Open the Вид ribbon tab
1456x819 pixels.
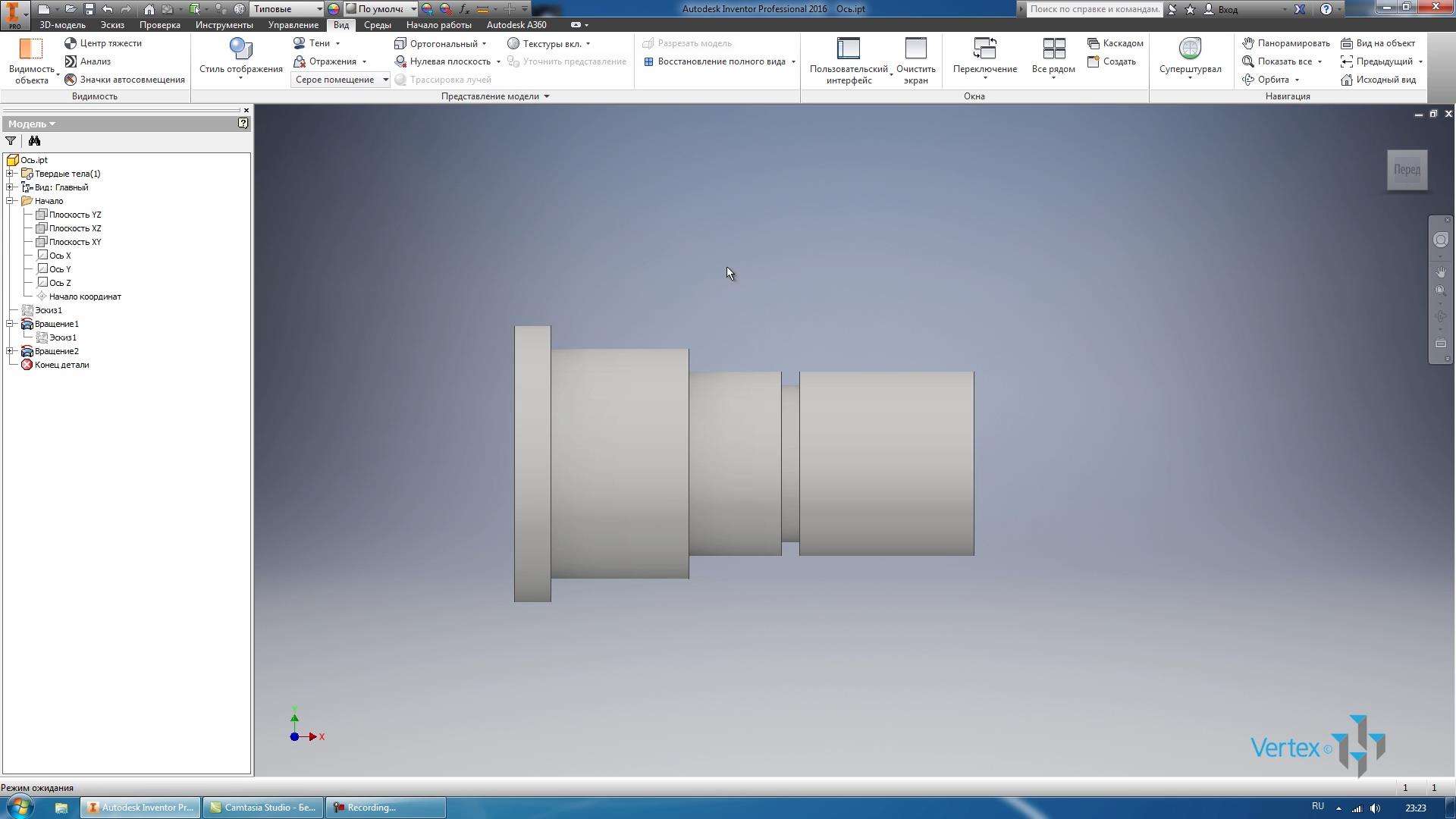point(339,24)
